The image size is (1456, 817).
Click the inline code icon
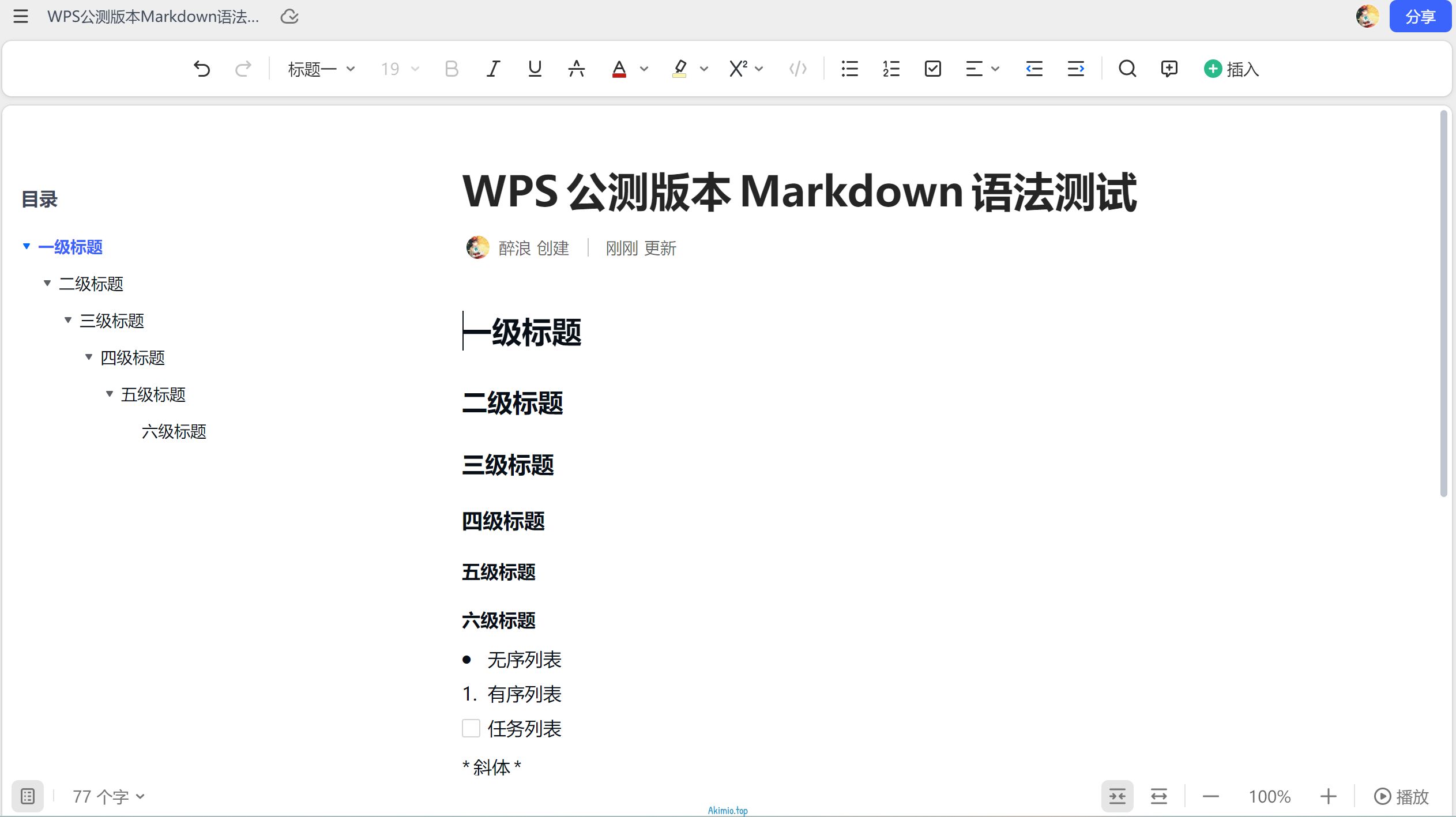click(x=798, y=69)
